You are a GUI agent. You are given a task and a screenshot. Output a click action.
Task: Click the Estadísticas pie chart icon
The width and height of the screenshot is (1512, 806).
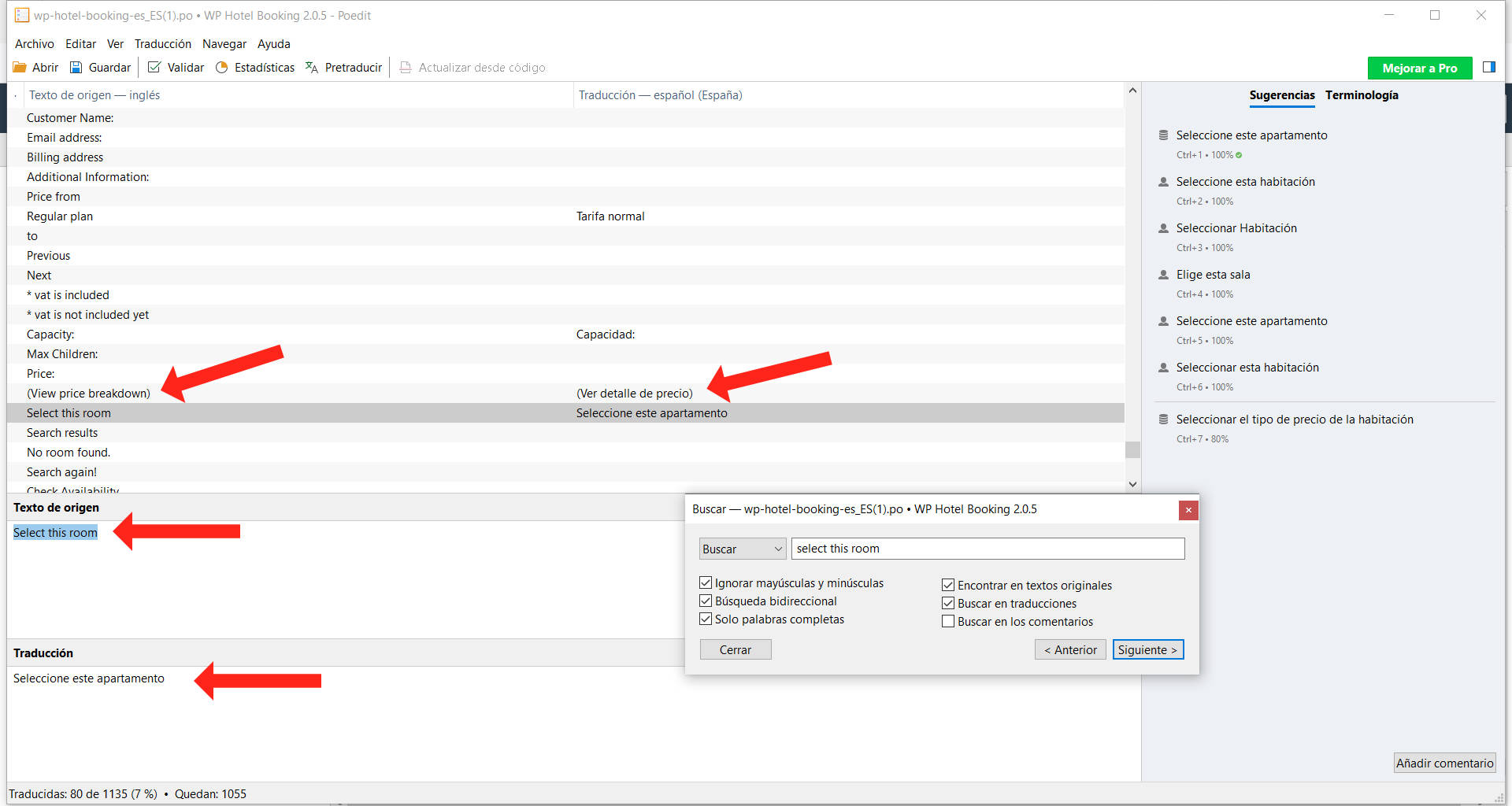[x=222, y=68]
